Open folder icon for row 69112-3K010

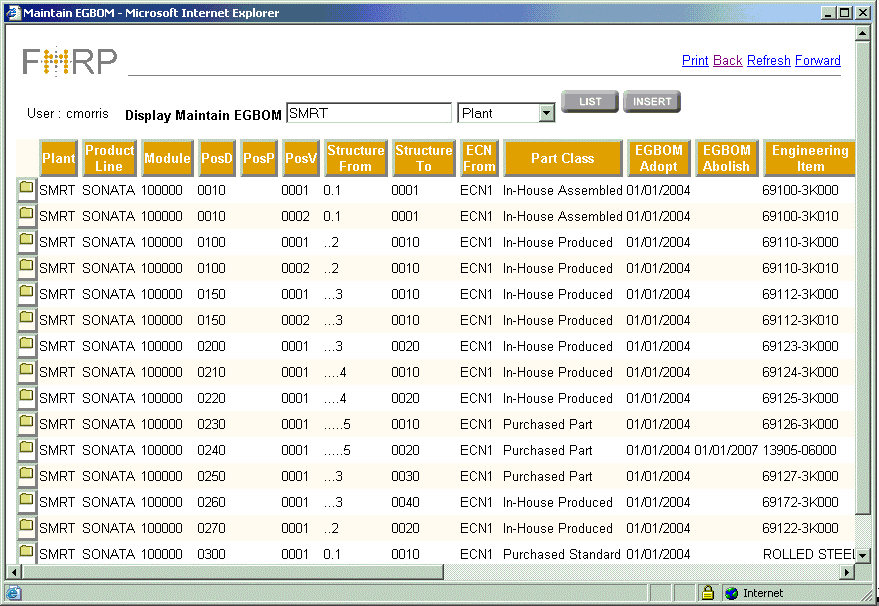(26, 318)
